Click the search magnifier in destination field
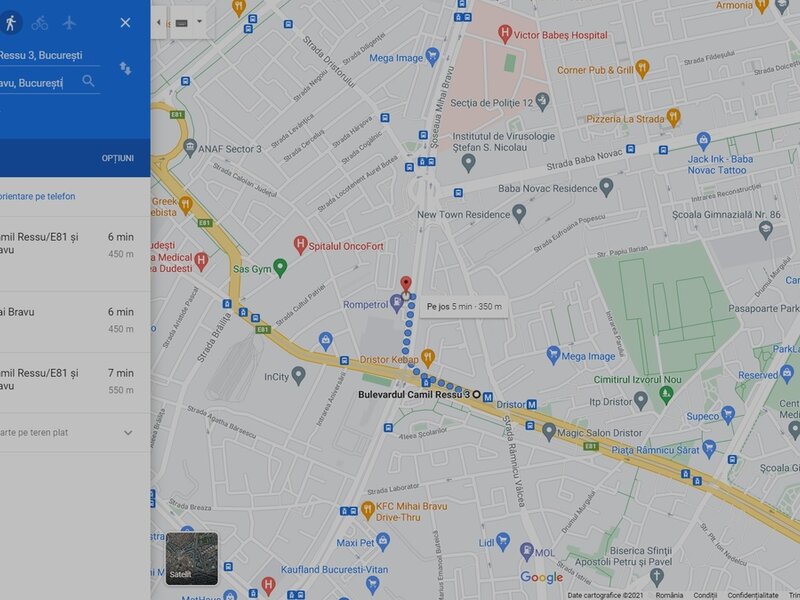The image size is (800, 600). [88, 81]
